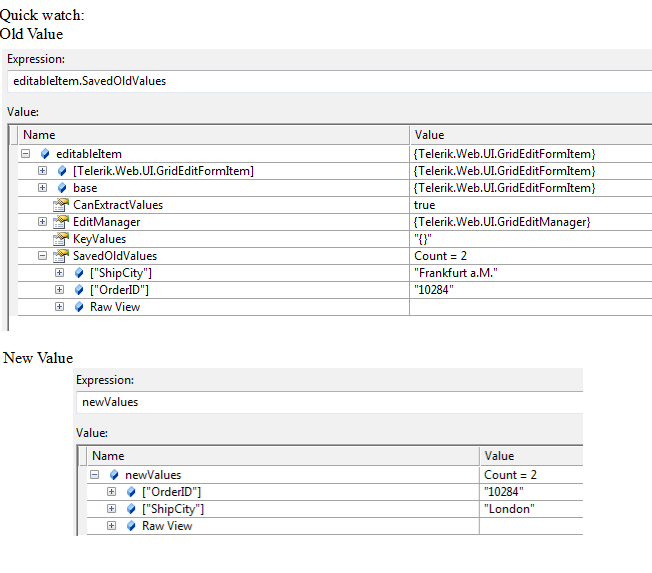Click the icon beside Raw View in SavedOldValues
The image size is (652, 573).
coord(79,307)
